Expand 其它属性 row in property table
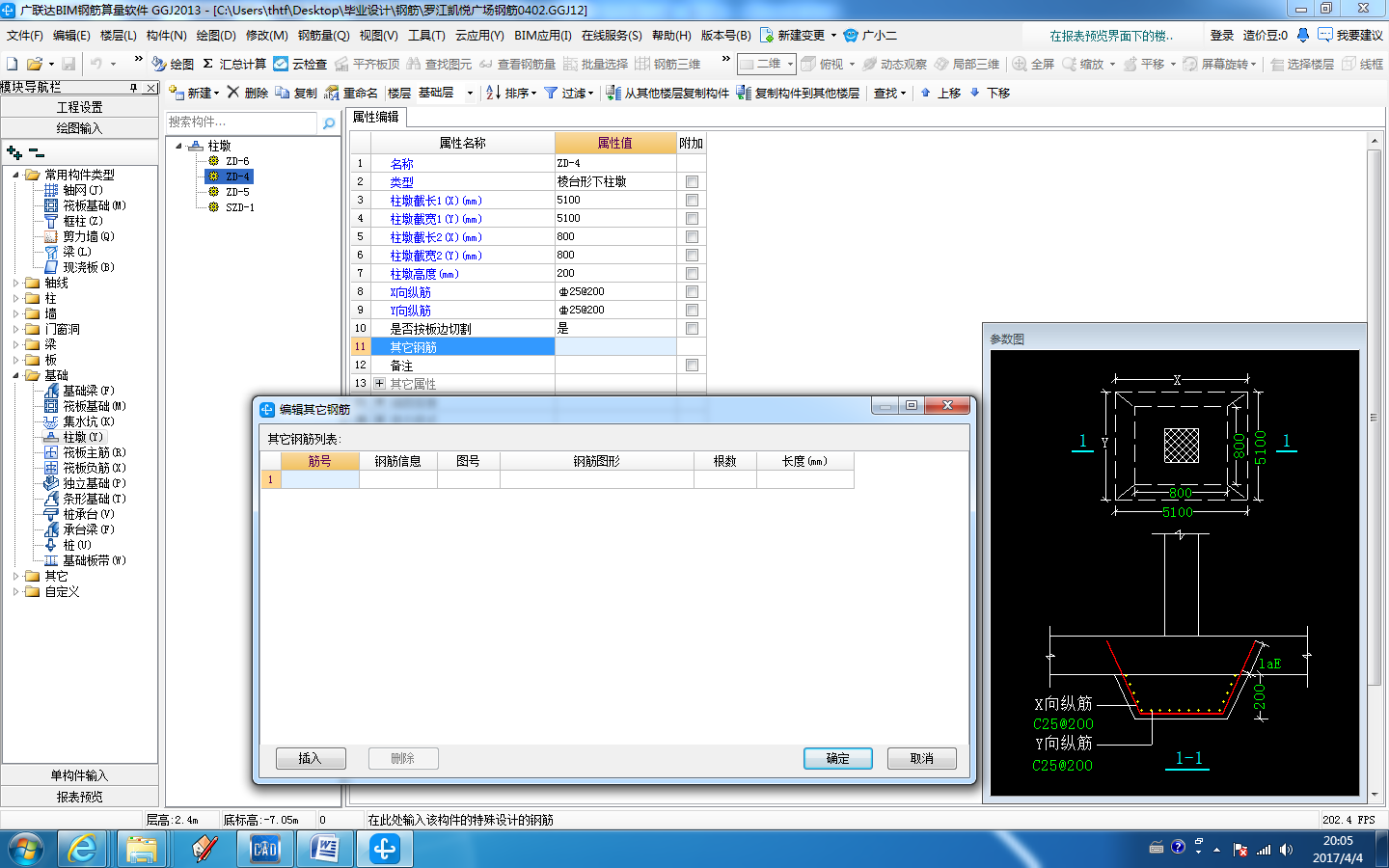Image resolution: width=1389 pixels, height=868 pixels. tap(379, 383)
